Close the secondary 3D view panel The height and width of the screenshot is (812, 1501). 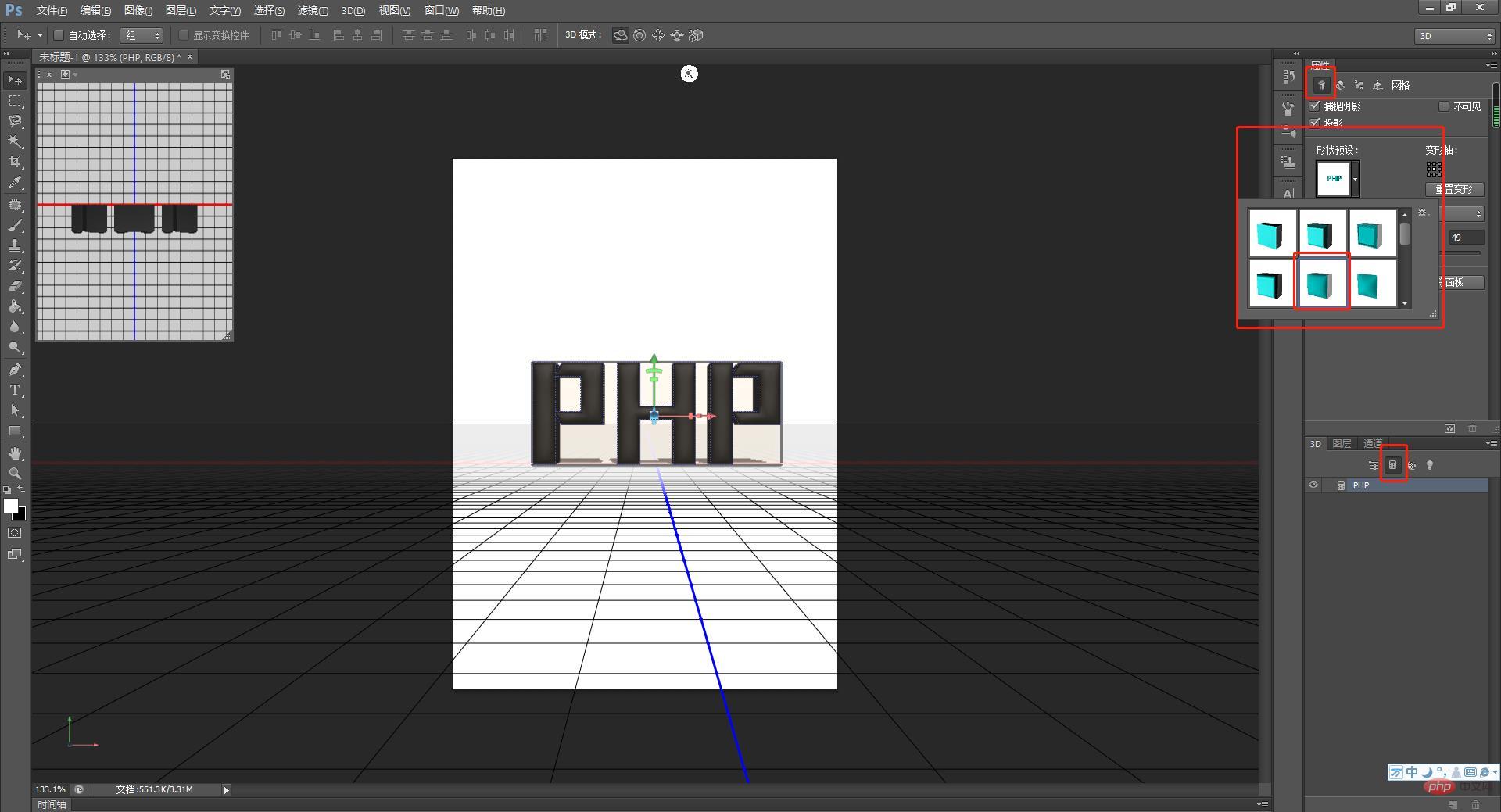point(49,74)
